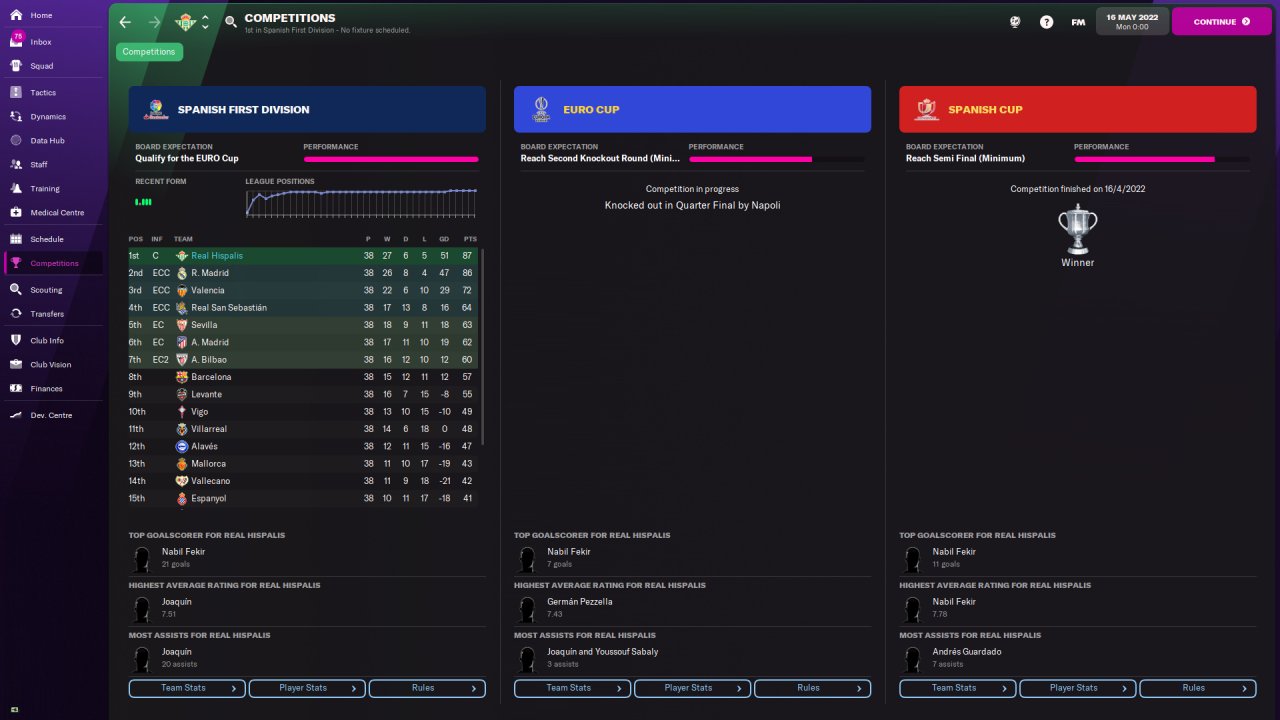Open Medical Centre from the sidebar
Image resolution: width=1280 pixels, height=720 pixels.
point(54,213)
